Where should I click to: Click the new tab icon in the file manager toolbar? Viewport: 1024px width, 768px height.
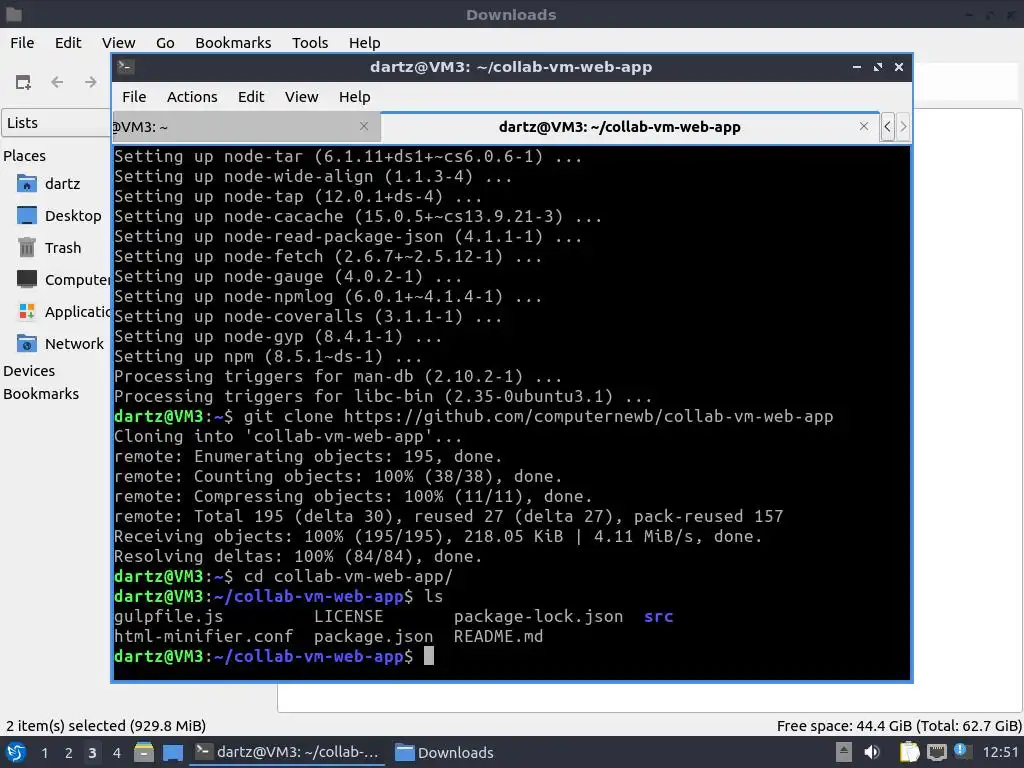point(24,82)
